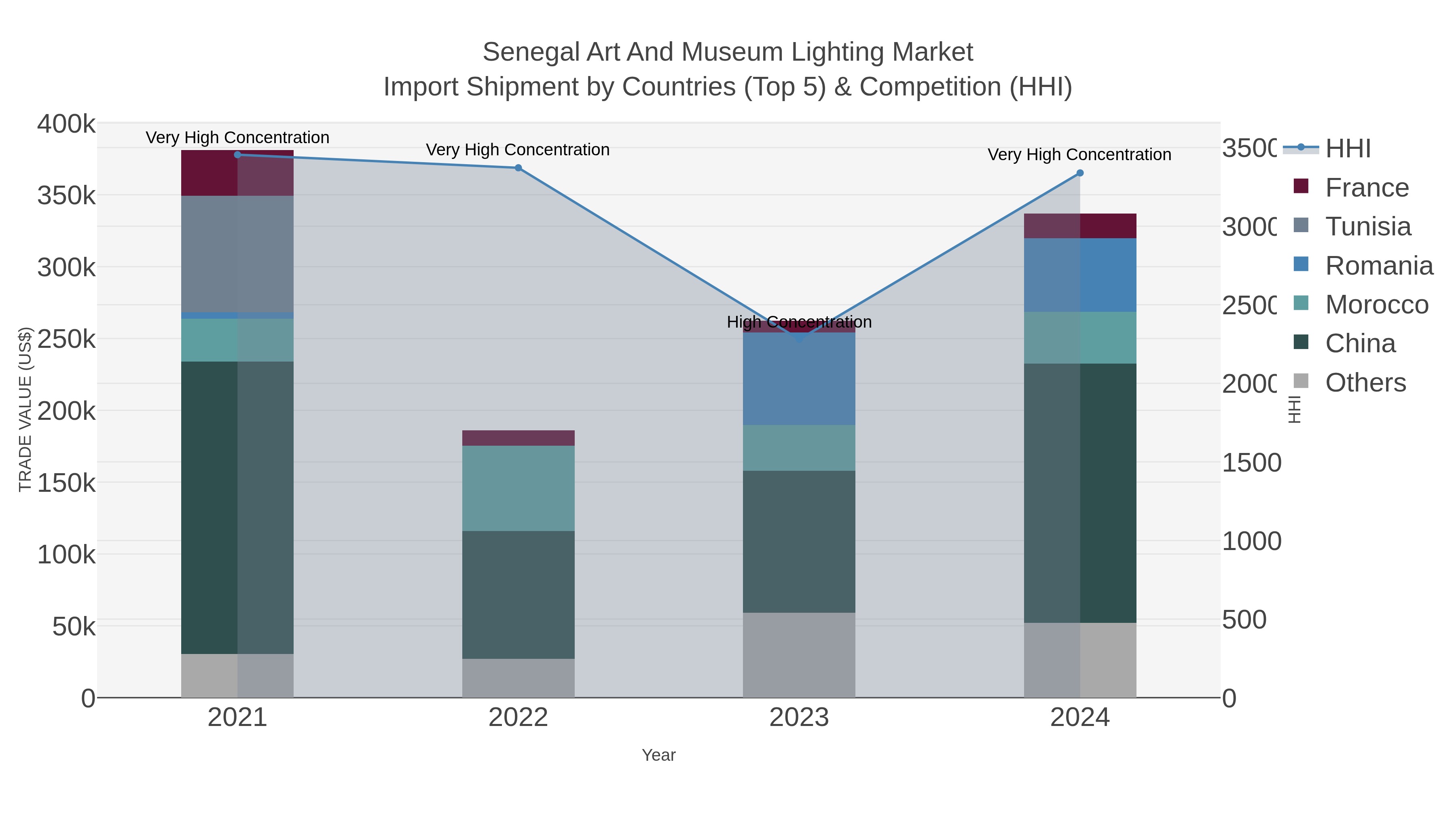The height and width of the screenshot is (819, 1456).
Task: Select the Others segment of the 2022 bar
Action: 518,678
